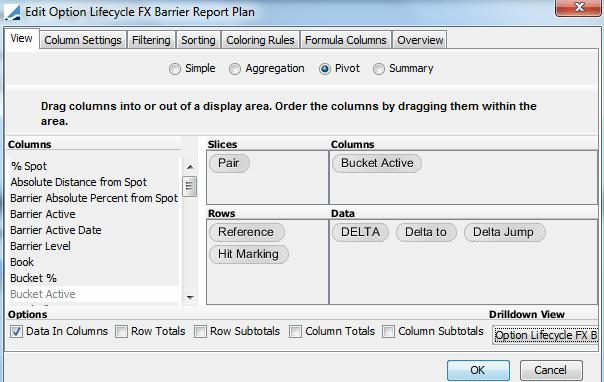Open the Column Settings tab
This screenshot has height=382, width=604.
point(83,40)
